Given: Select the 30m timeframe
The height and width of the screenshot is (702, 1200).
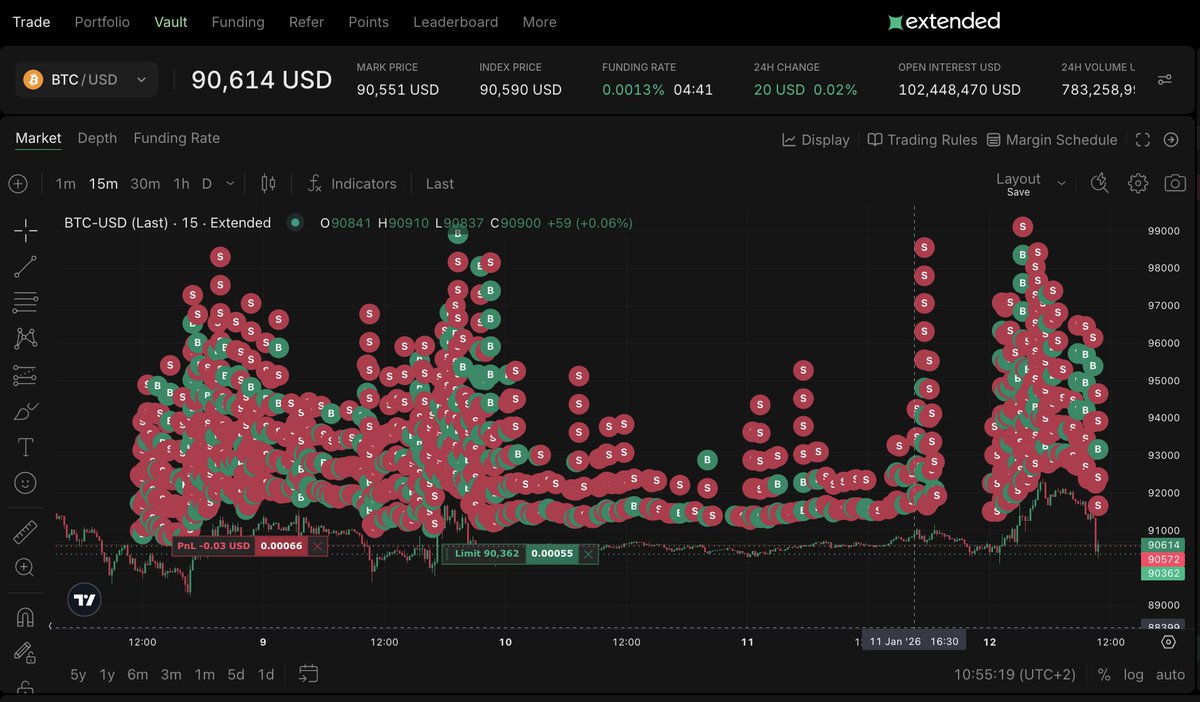Looking at the screenshot, I should point(145,183).
